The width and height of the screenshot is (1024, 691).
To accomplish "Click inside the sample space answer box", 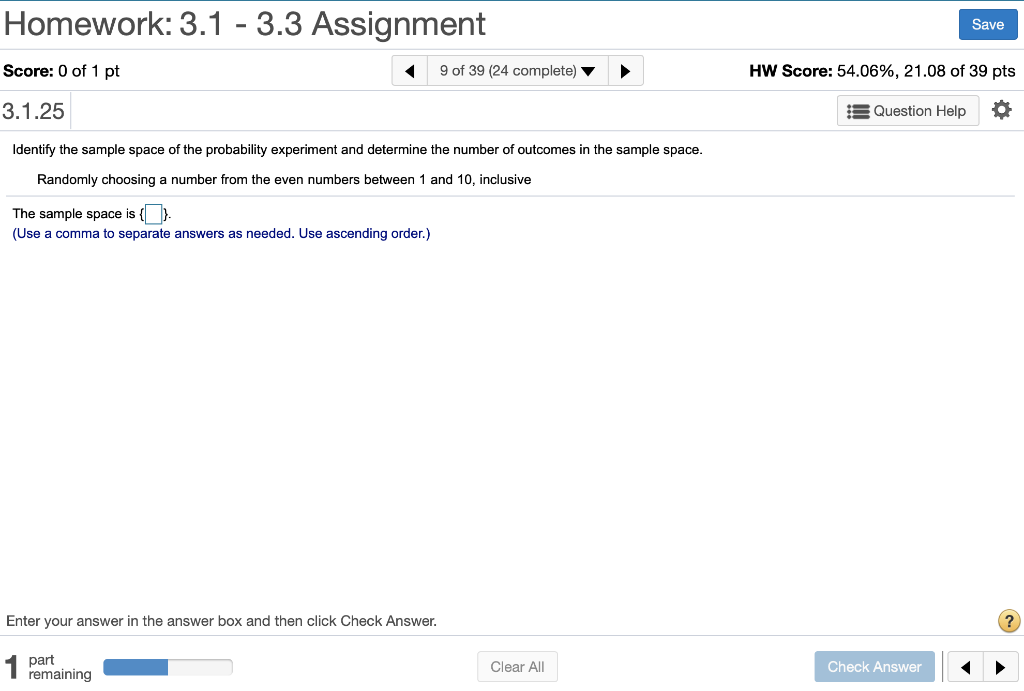I will point(153,212).
